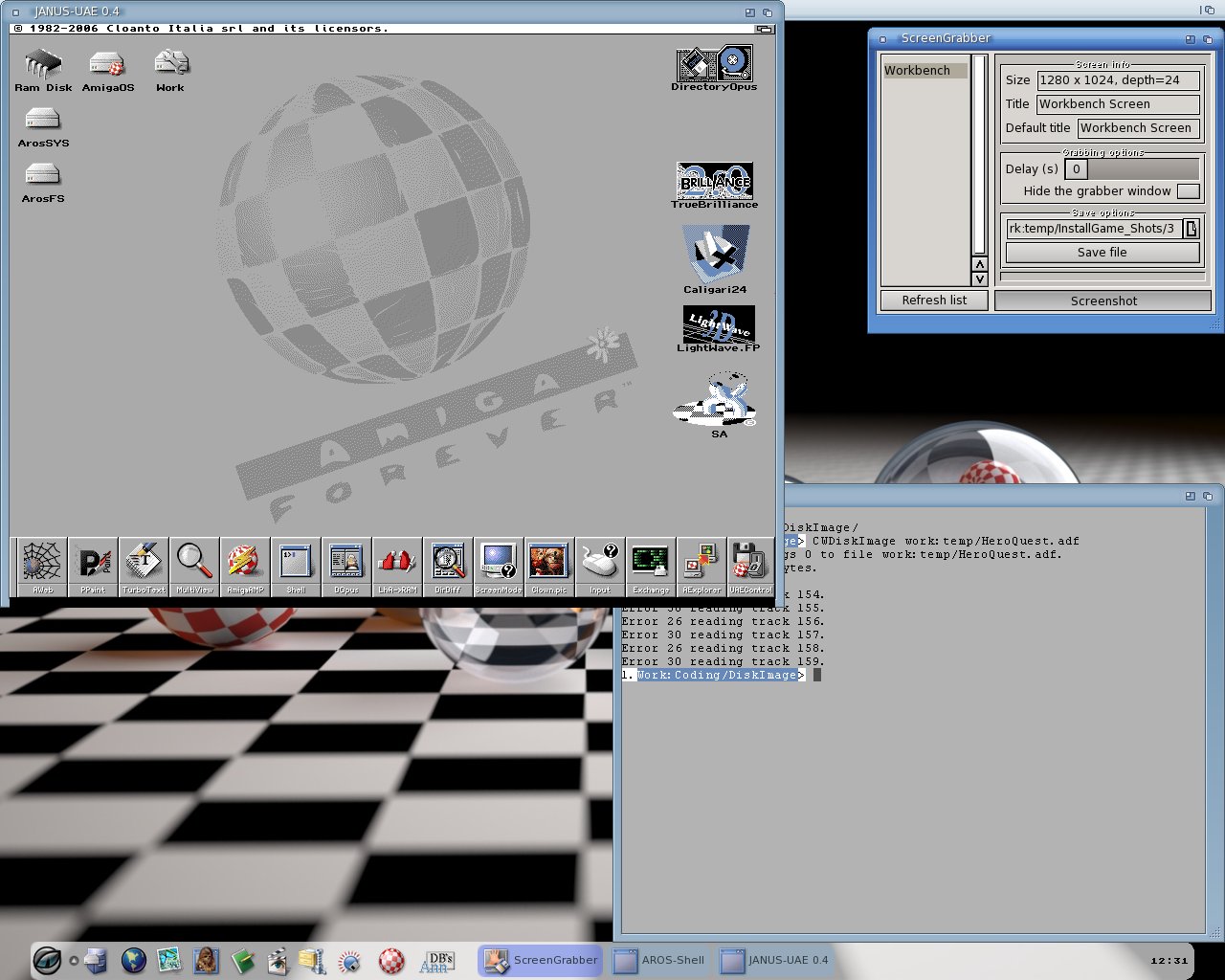Launch the TrueBrilliance desktop icon

coord(714,181)
